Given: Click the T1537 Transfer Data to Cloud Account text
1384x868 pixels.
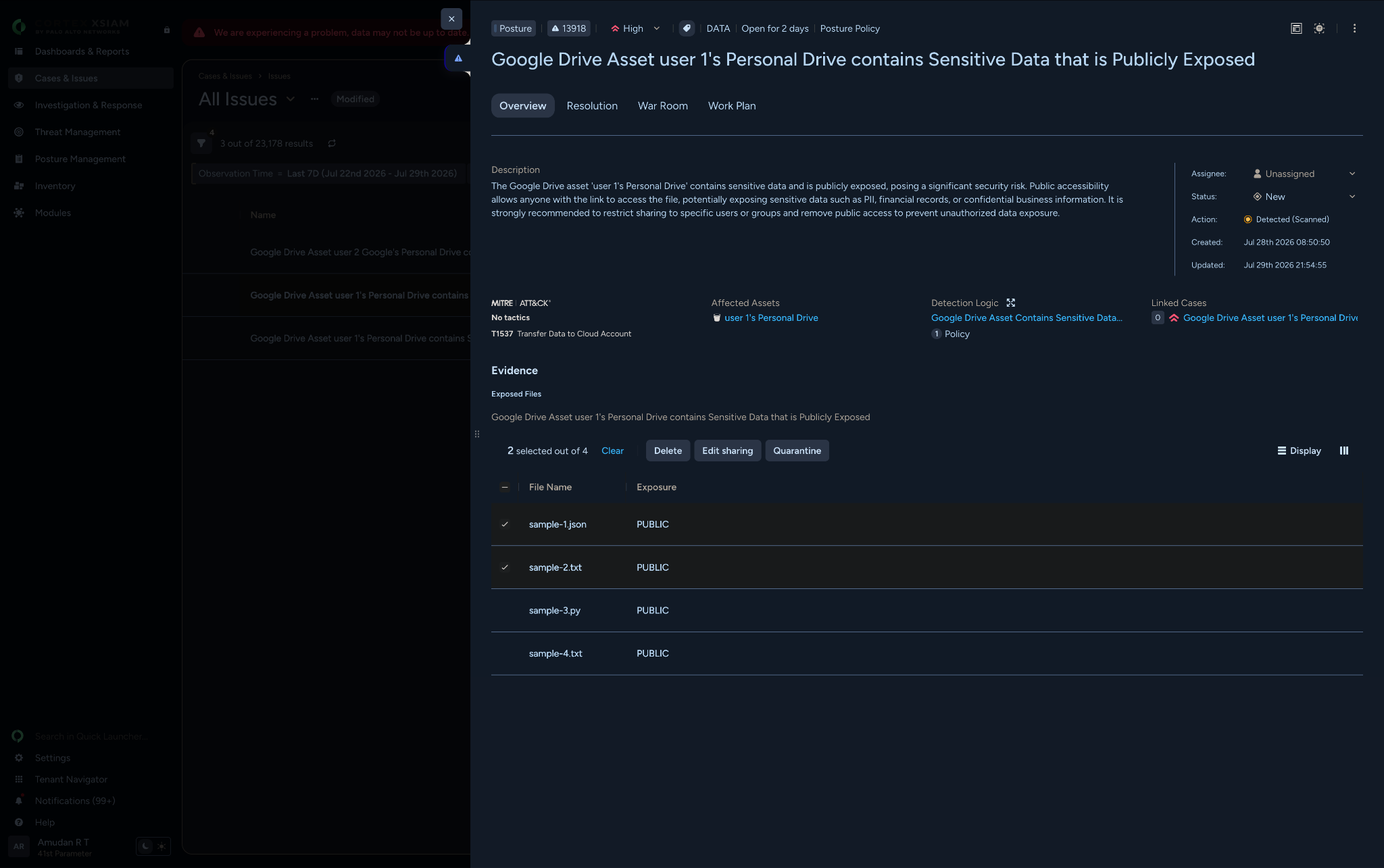Looking at the screenshot, I should 561,334.
